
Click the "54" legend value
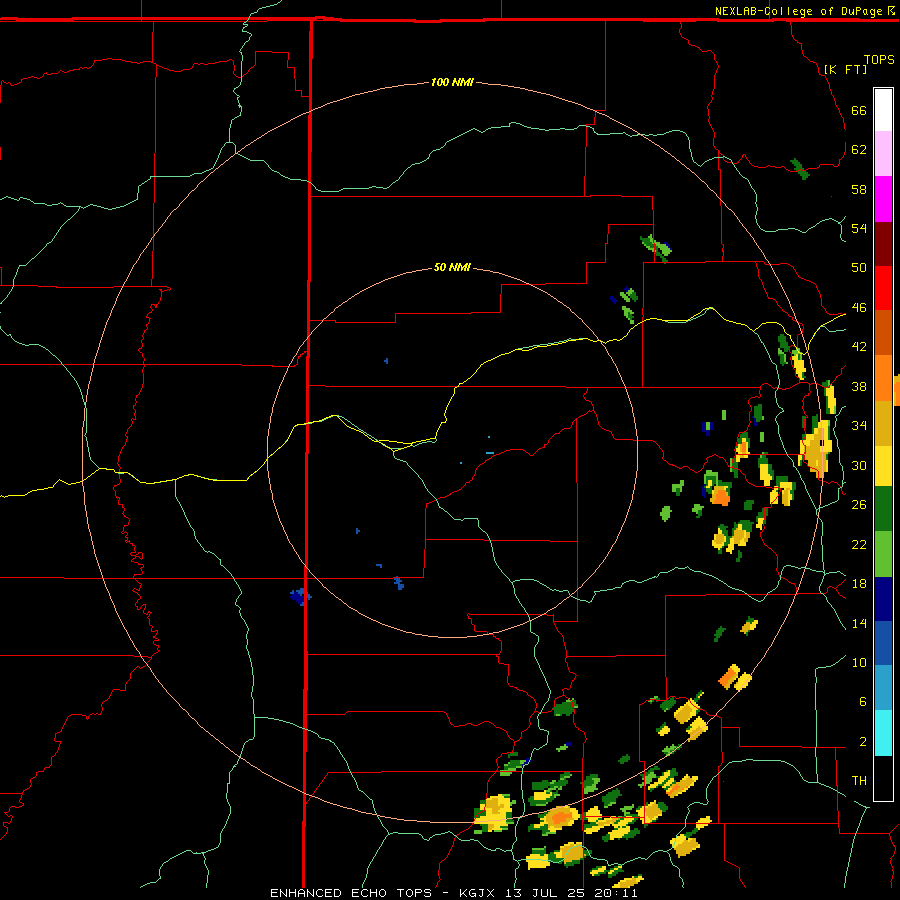click(x=859, y=228)
